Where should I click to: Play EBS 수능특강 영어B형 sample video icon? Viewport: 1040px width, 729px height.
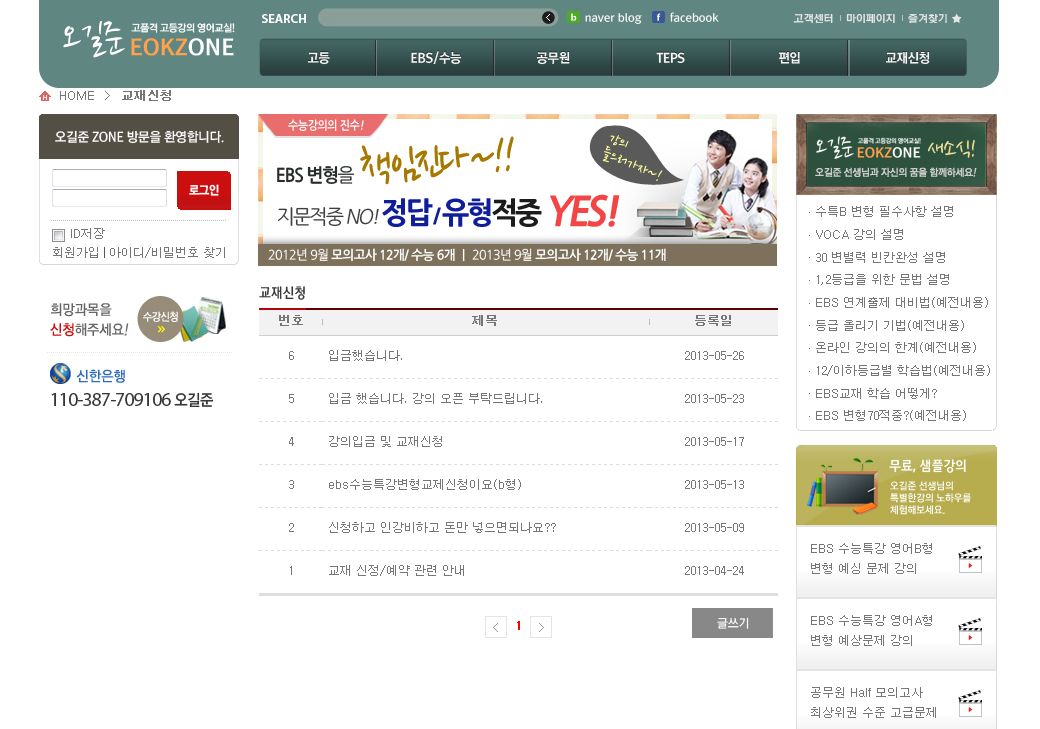pyautogui.click(x=969, y=560)
